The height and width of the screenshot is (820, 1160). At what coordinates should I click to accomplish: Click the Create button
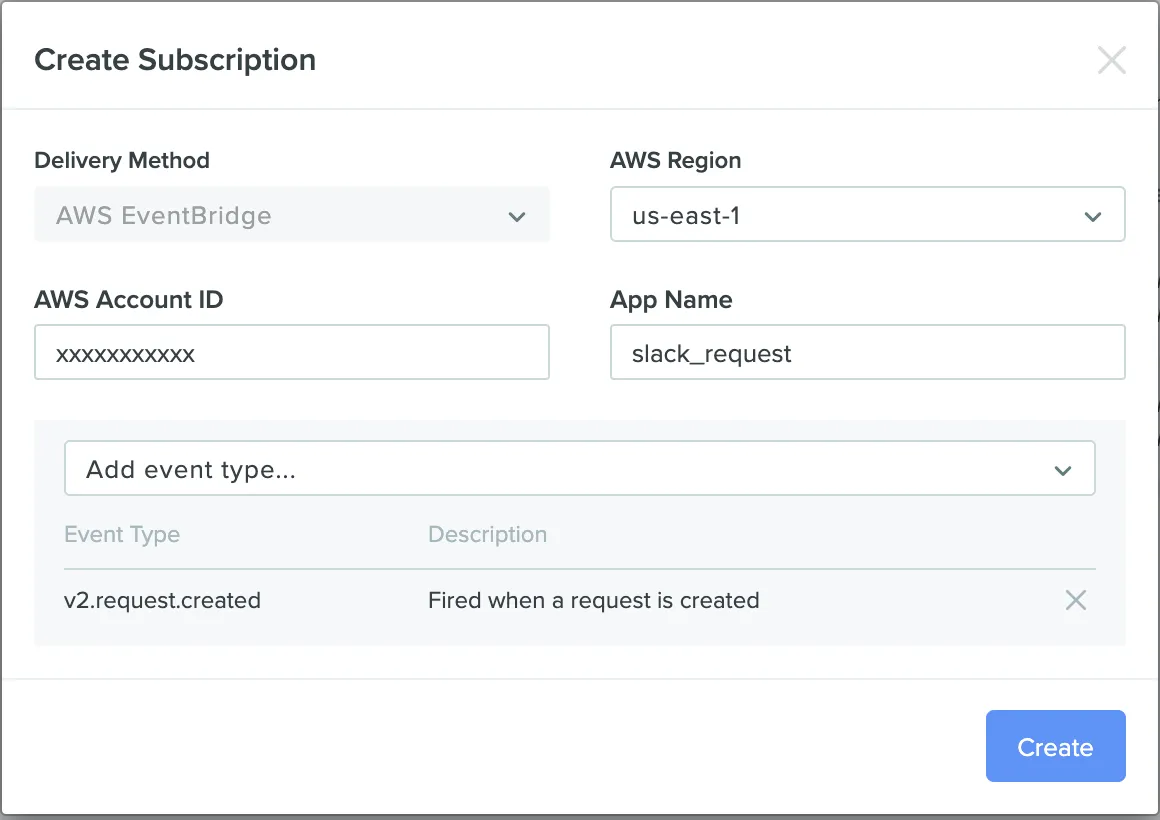(1056, 746)
